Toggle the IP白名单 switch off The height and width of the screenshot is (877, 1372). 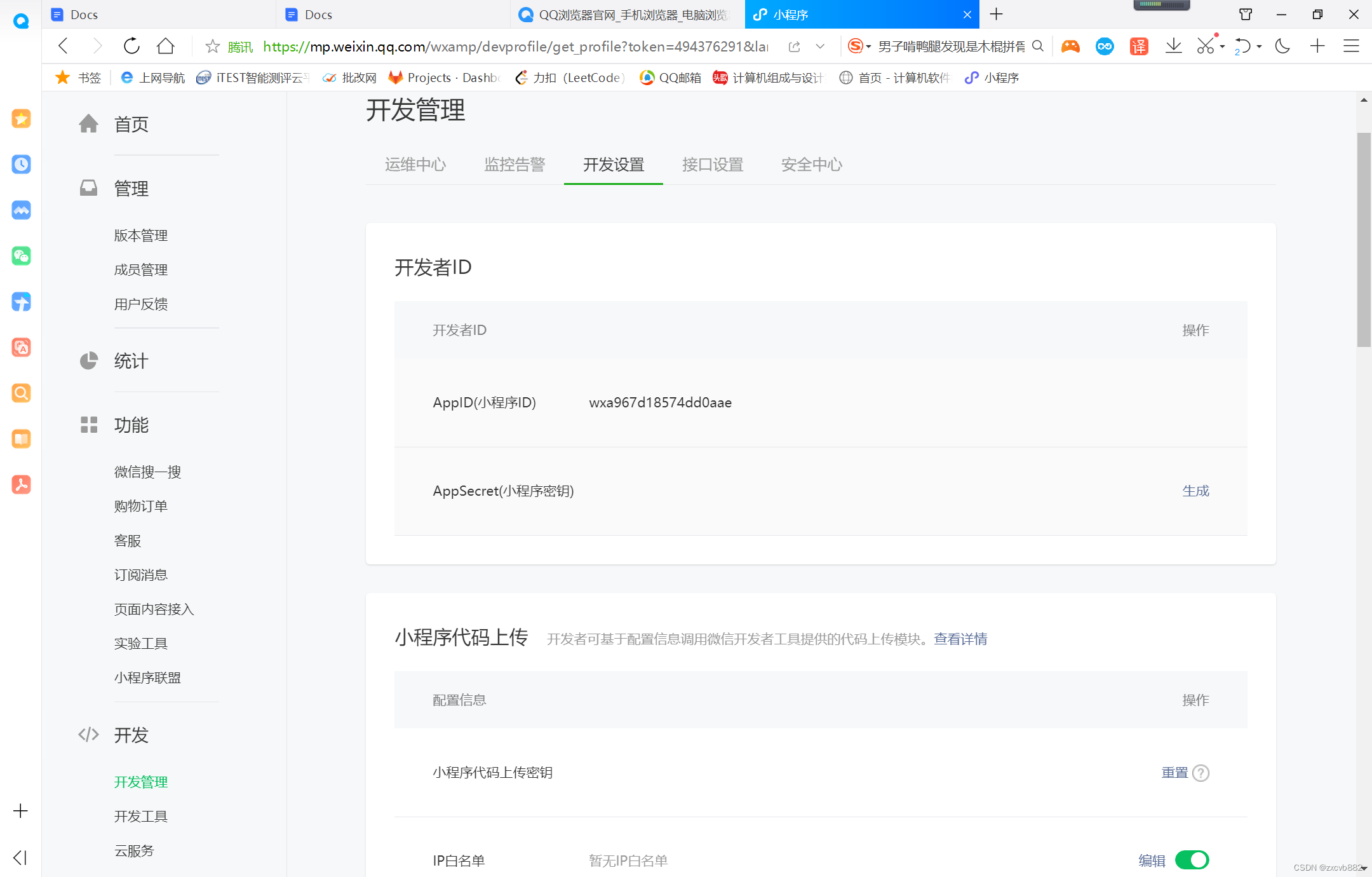point(1192,860)
